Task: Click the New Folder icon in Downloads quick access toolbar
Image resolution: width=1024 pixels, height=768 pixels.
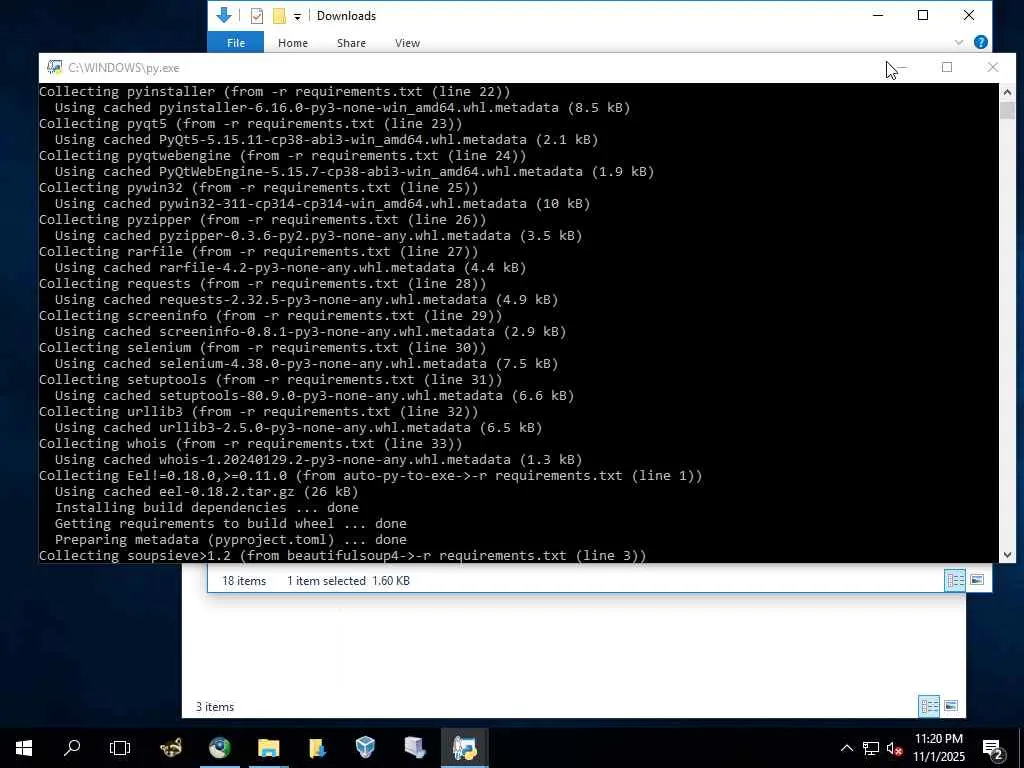Action: click(x=279, y=16)
